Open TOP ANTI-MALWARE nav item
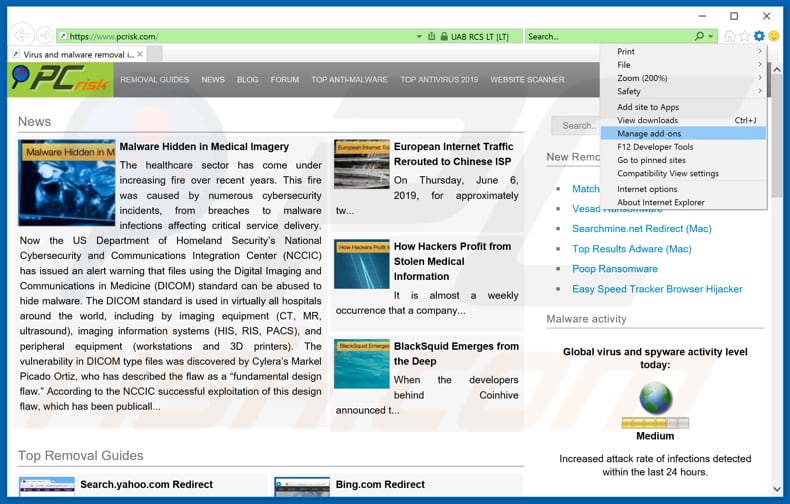 tap(349, 80)
